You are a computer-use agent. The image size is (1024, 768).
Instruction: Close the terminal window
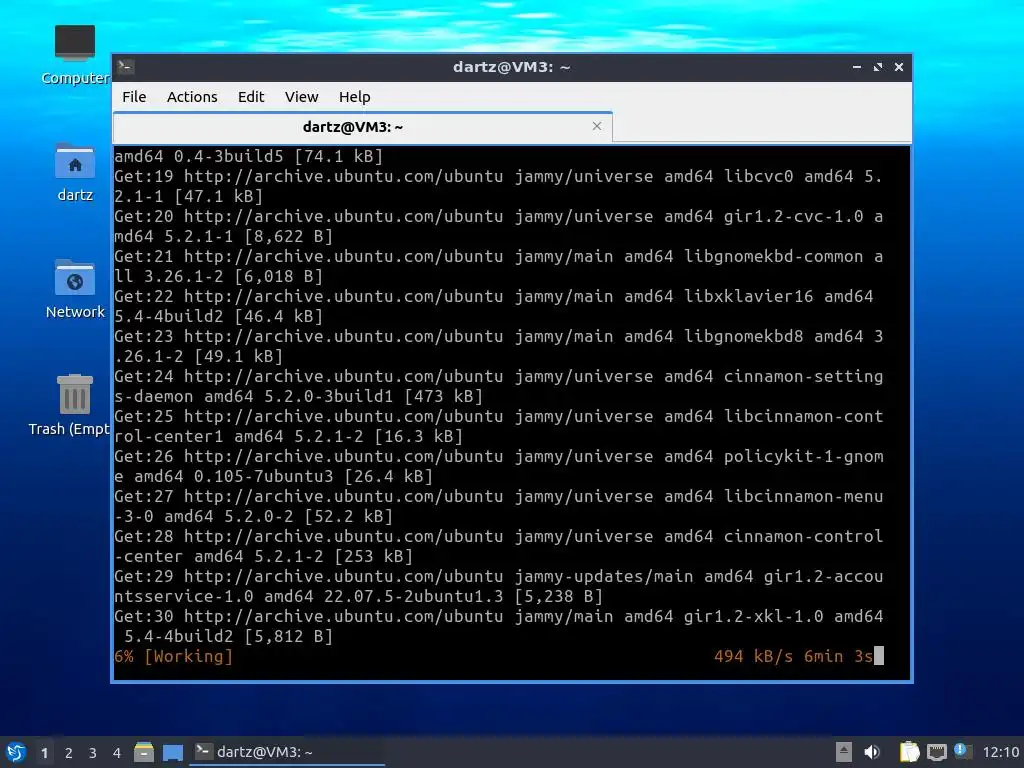(899, 67)
